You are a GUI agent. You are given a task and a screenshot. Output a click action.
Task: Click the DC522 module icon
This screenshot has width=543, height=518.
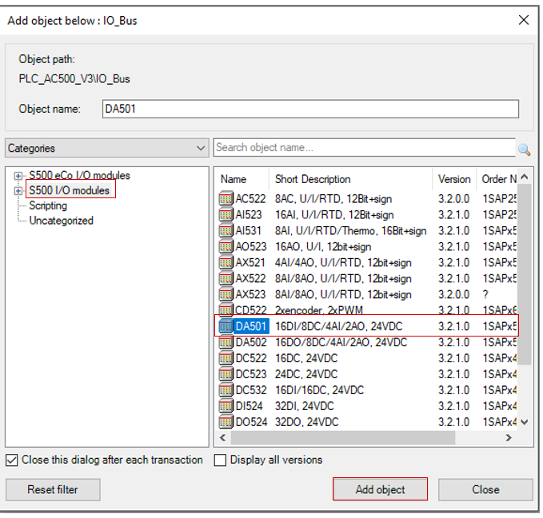point(226,358)
